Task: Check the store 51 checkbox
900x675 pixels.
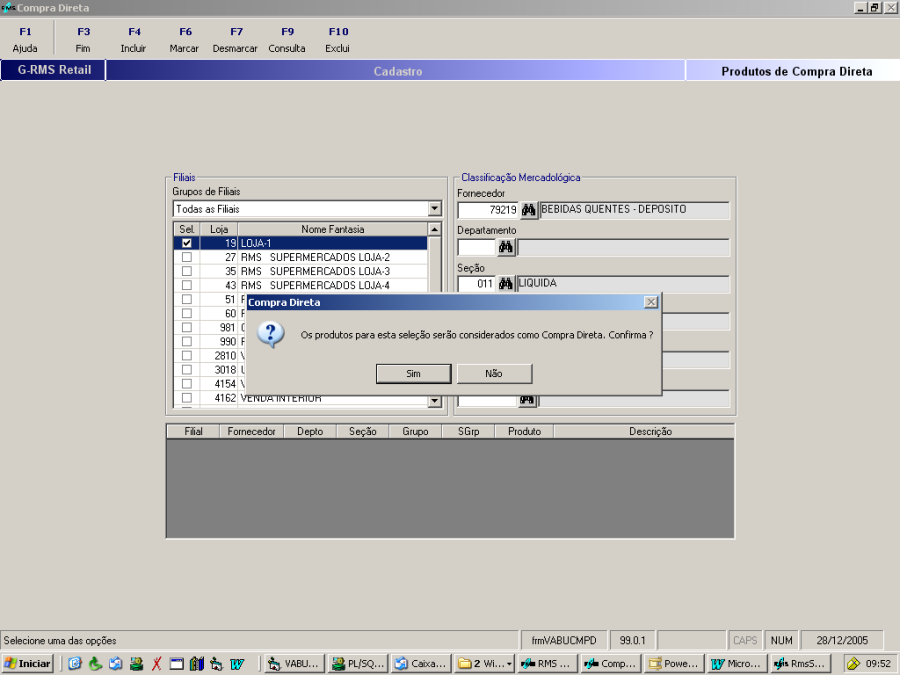Action: 187,300
